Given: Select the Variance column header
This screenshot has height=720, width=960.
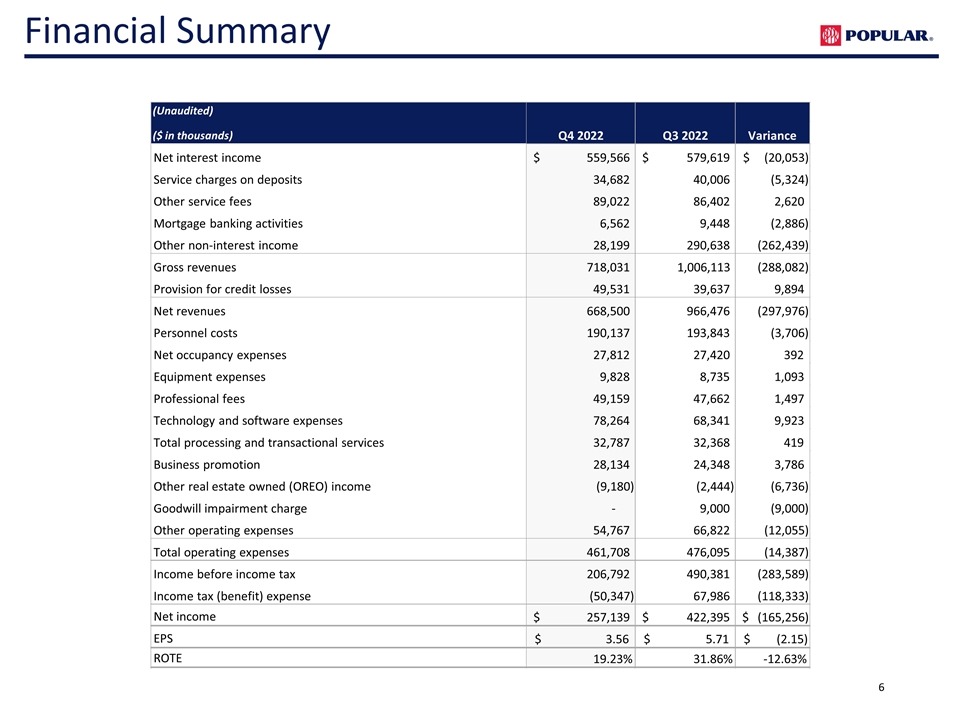Looking at the screenshot, I should point(772,136).
